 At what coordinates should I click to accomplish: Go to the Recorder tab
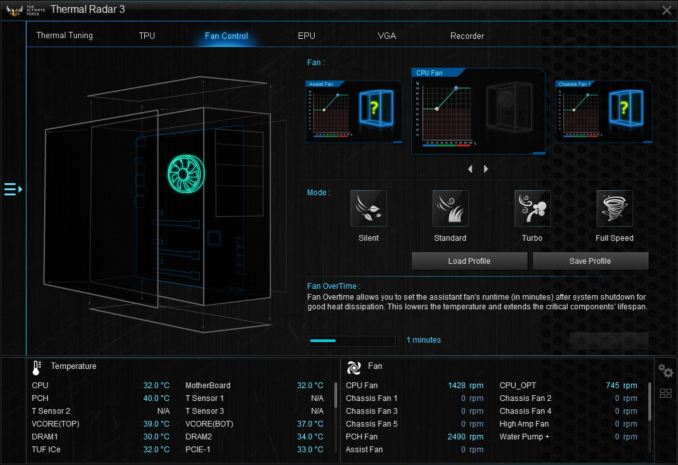point(467,35)
